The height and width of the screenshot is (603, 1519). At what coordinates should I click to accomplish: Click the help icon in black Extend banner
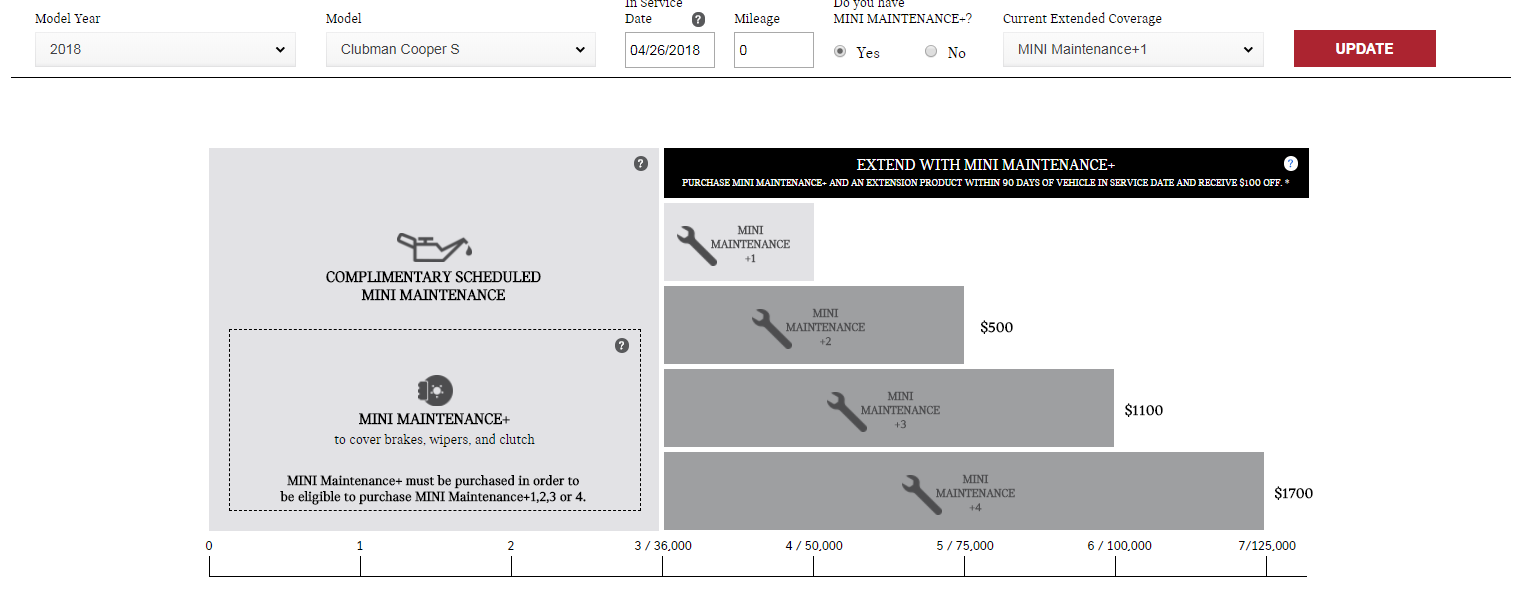pyautogui.click(x=1290, y=164)
